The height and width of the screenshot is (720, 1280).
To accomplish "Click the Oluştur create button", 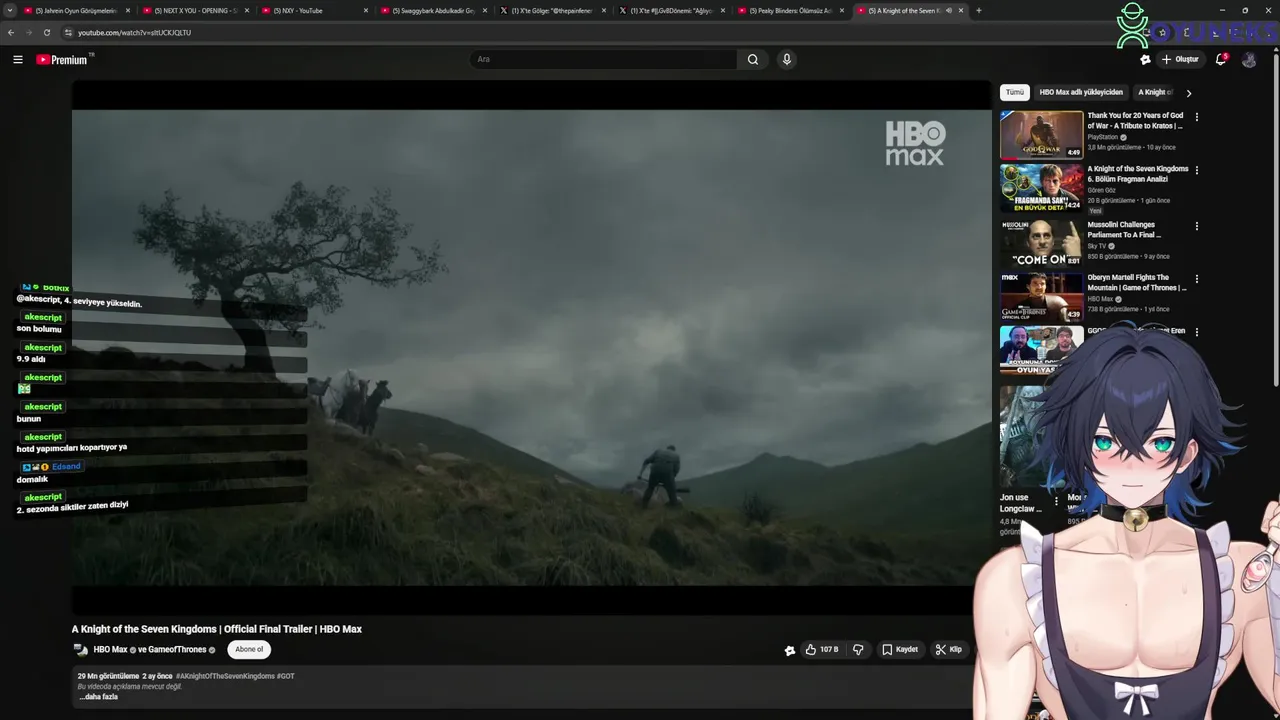I will pos(1180,59).
